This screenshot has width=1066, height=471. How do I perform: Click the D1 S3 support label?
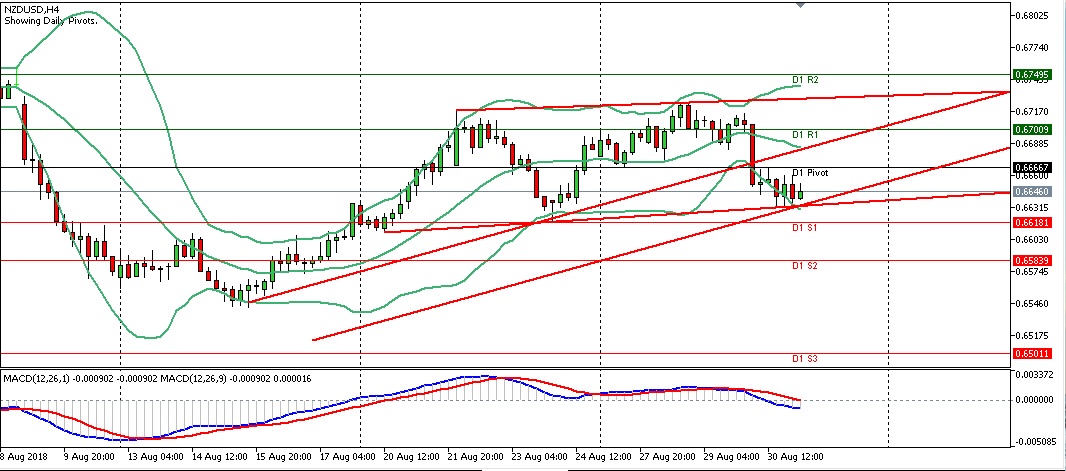click(805, 358)
